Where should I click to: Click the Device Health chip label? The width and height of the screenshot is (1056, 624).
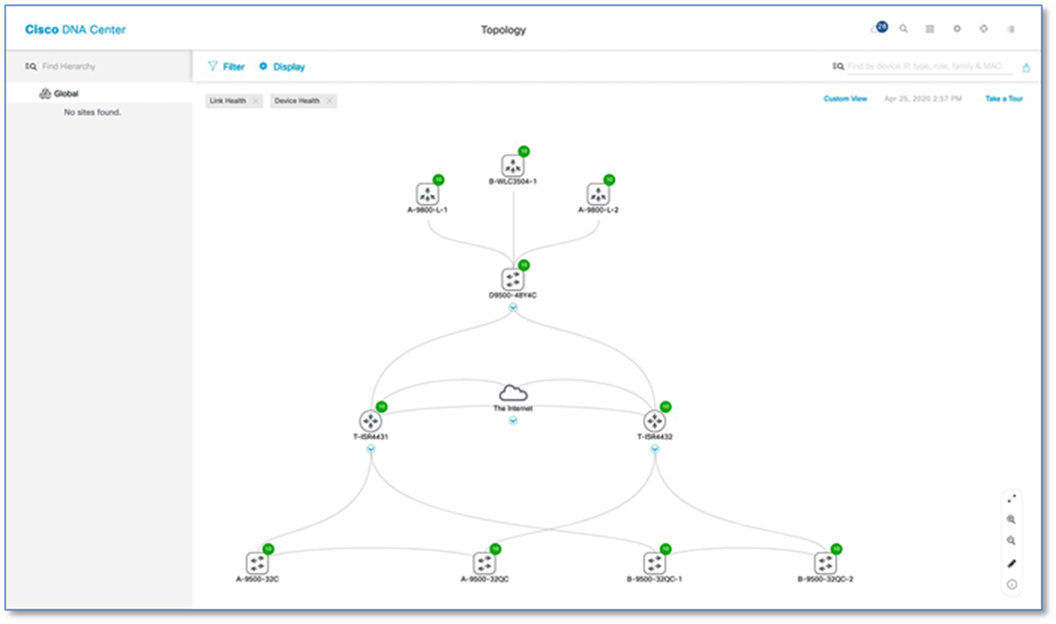[x=297, y=101]
